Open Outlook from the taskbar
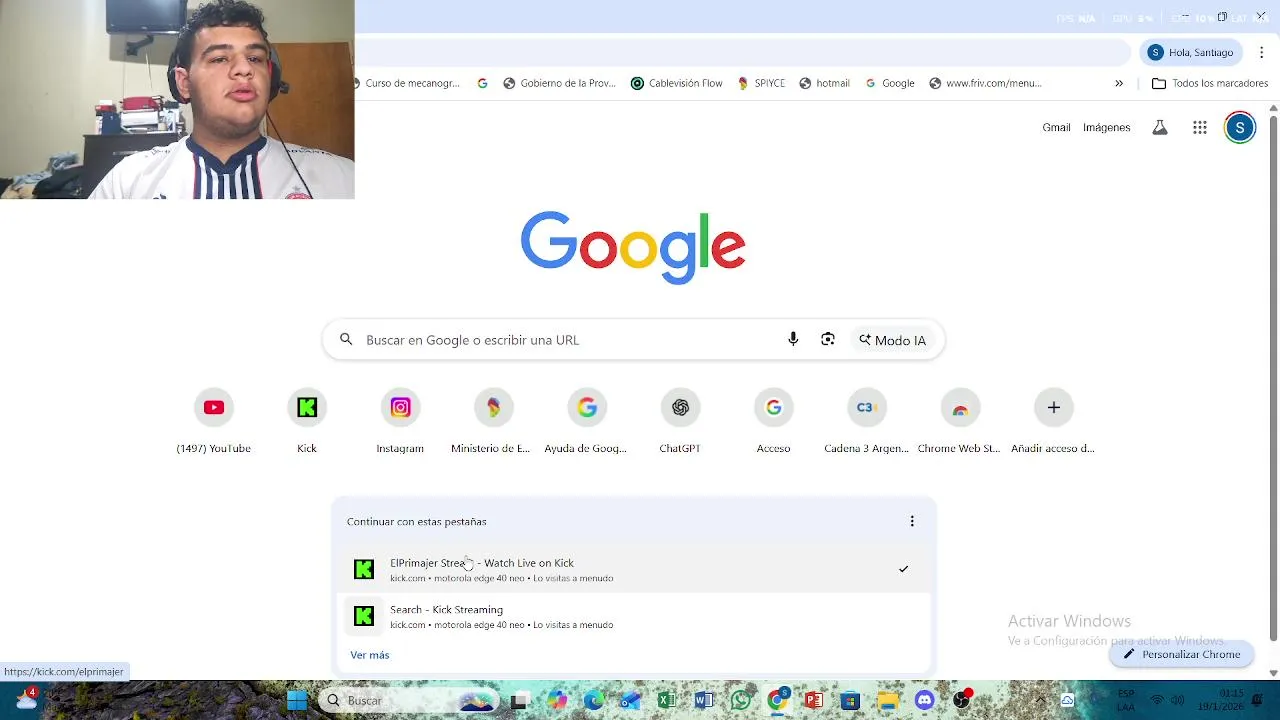The image size is (1280, 720). click(630, 700)
